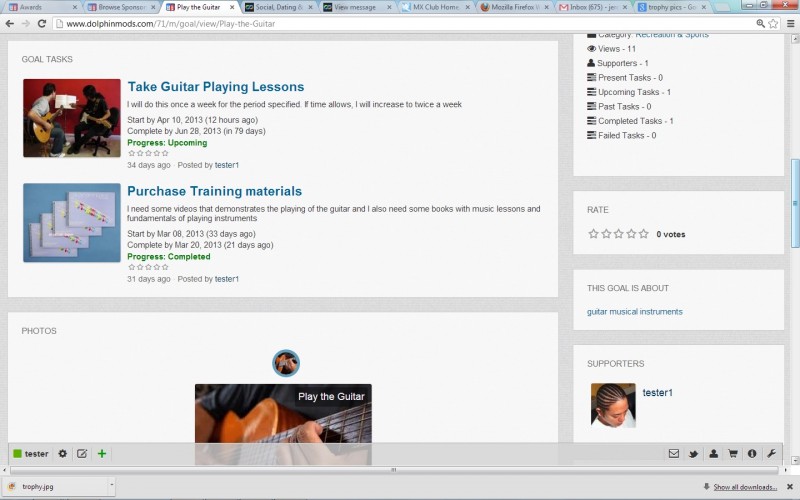800x500 pixels.
Task: Rate Purchase Training materials using its stars
Action: (x=148, y=267)
